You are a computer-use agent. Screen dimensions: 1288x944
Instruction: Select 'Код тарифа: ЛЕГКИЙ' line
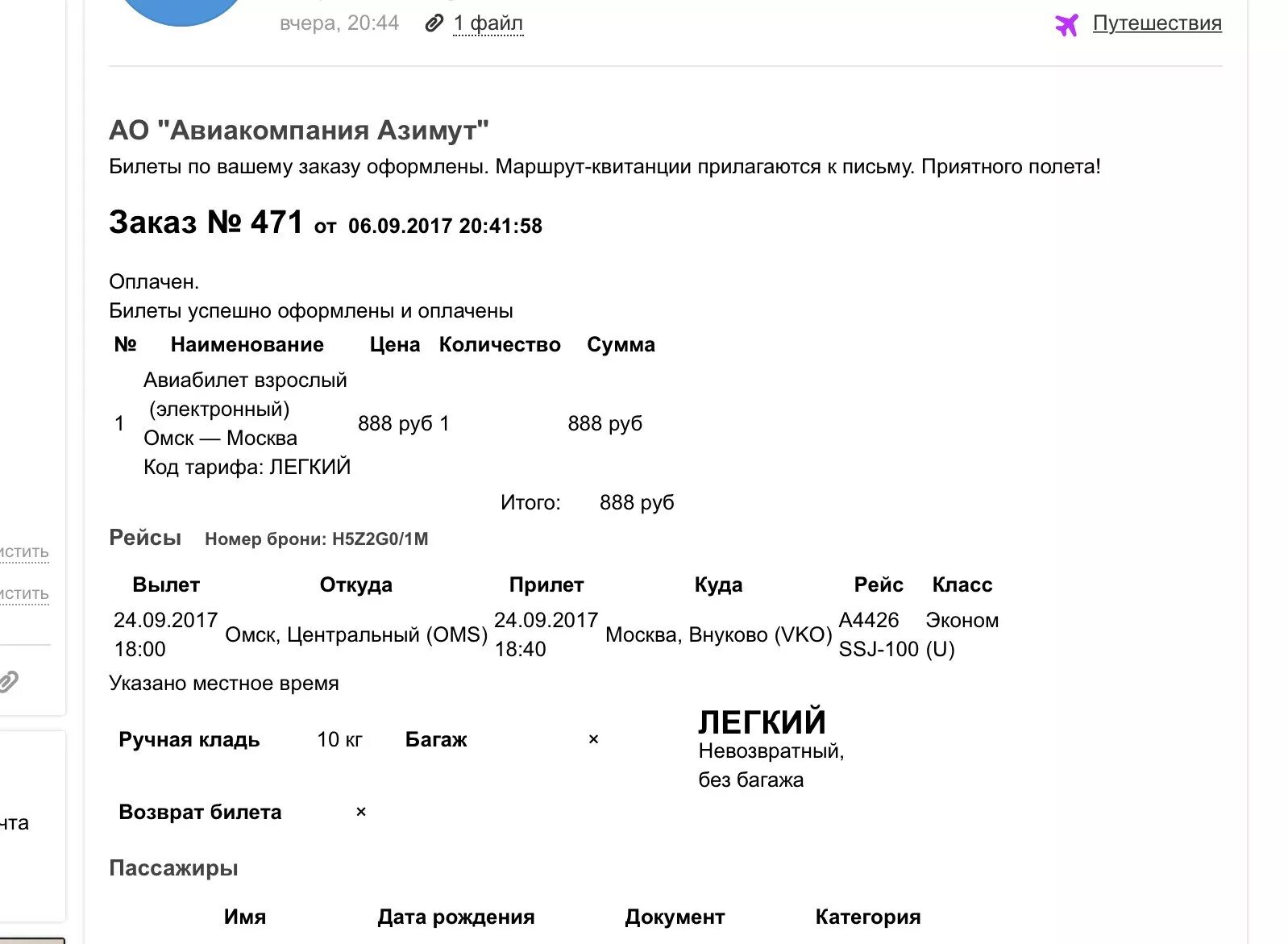[247, 467]
